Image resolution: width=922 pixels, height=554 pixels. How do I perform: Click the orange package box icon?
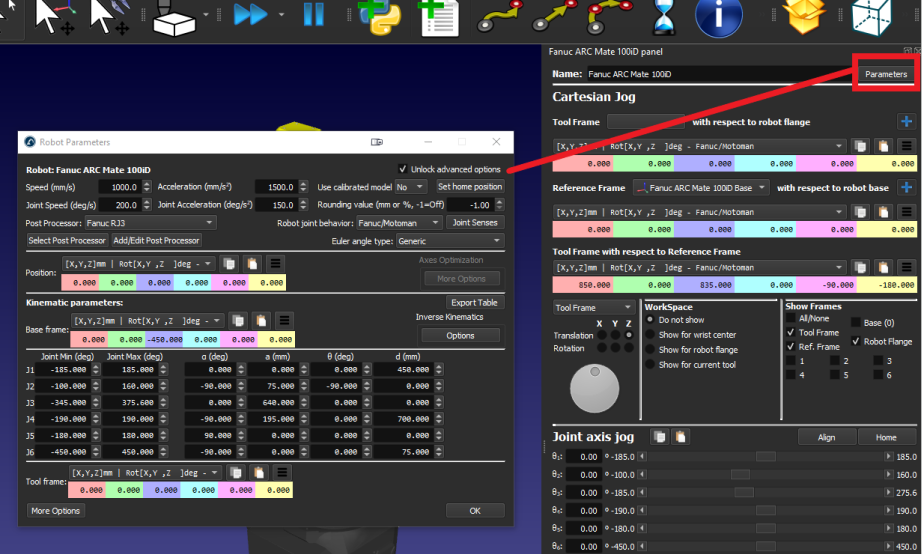[802, 15]
